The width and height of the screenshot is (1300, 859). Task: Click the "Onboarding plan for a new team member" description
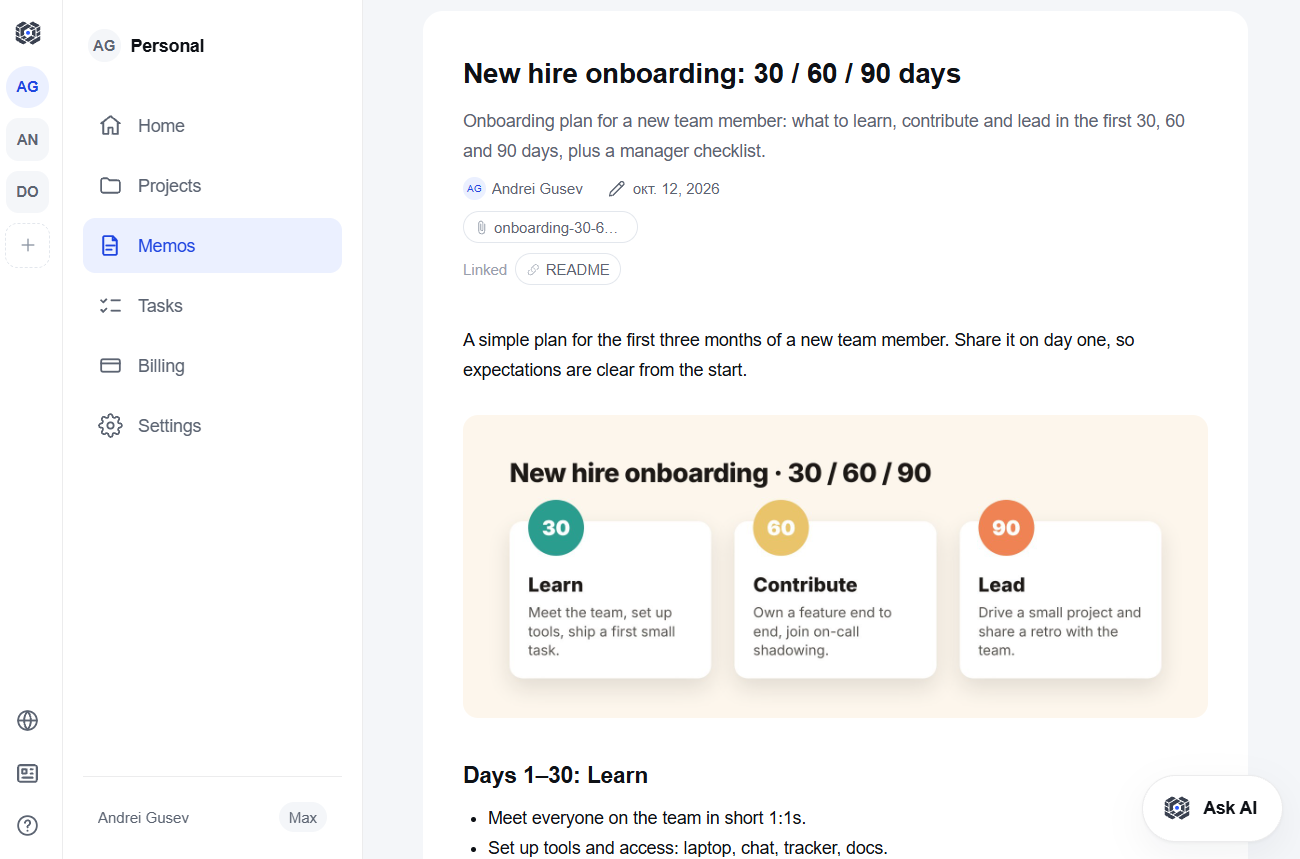824,136
